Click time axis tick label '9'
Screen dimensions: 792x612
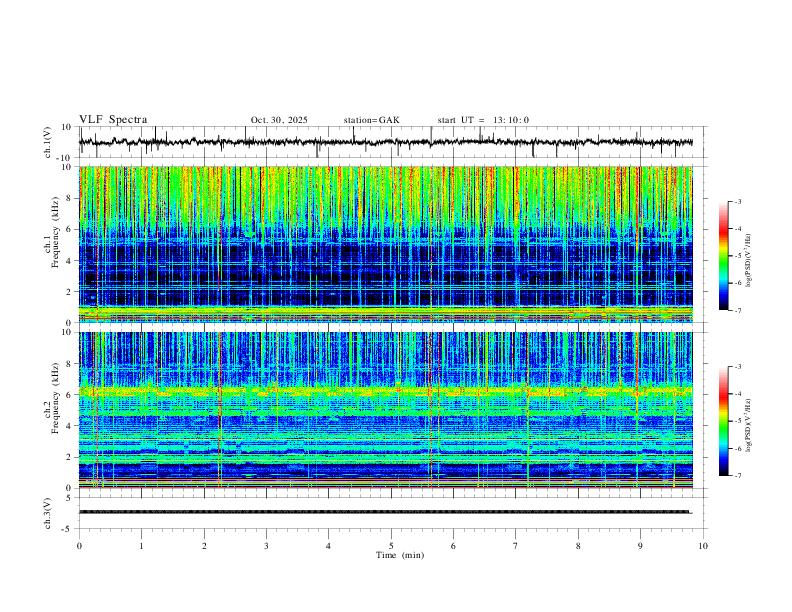[640, 546]
